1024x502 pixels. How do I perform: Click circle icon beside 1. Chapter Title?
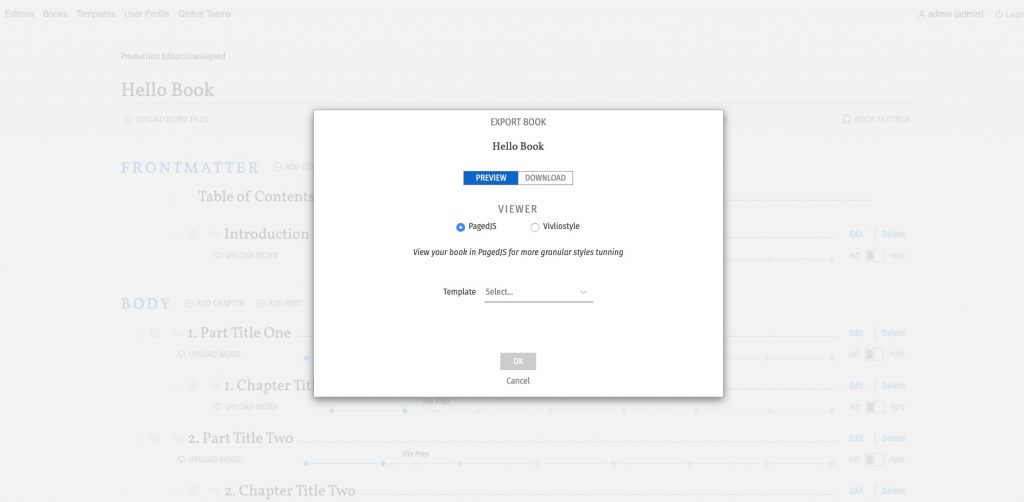pyautogui.click(x=193, y=386)
